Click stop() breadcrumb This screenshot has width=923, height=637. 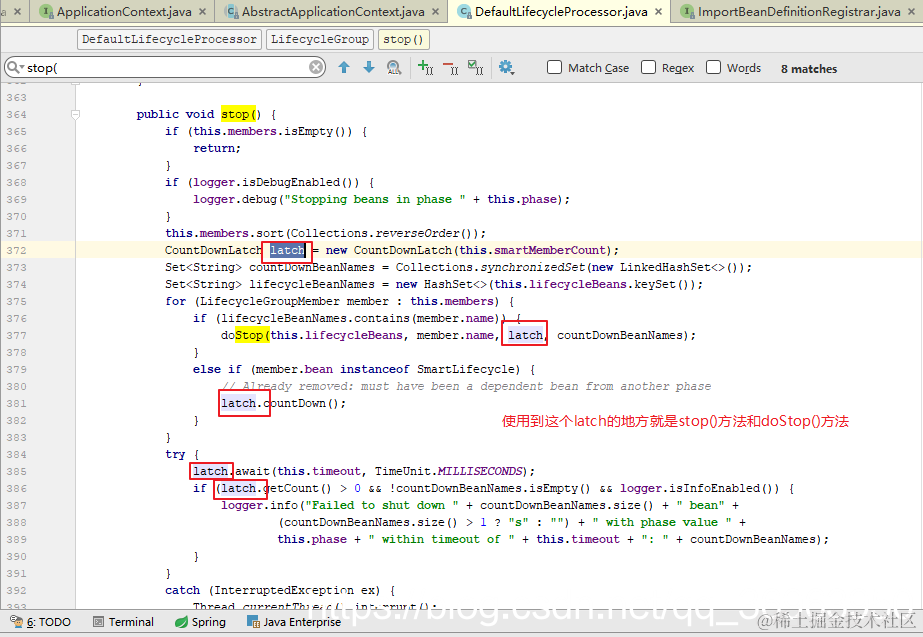[403, 39]
